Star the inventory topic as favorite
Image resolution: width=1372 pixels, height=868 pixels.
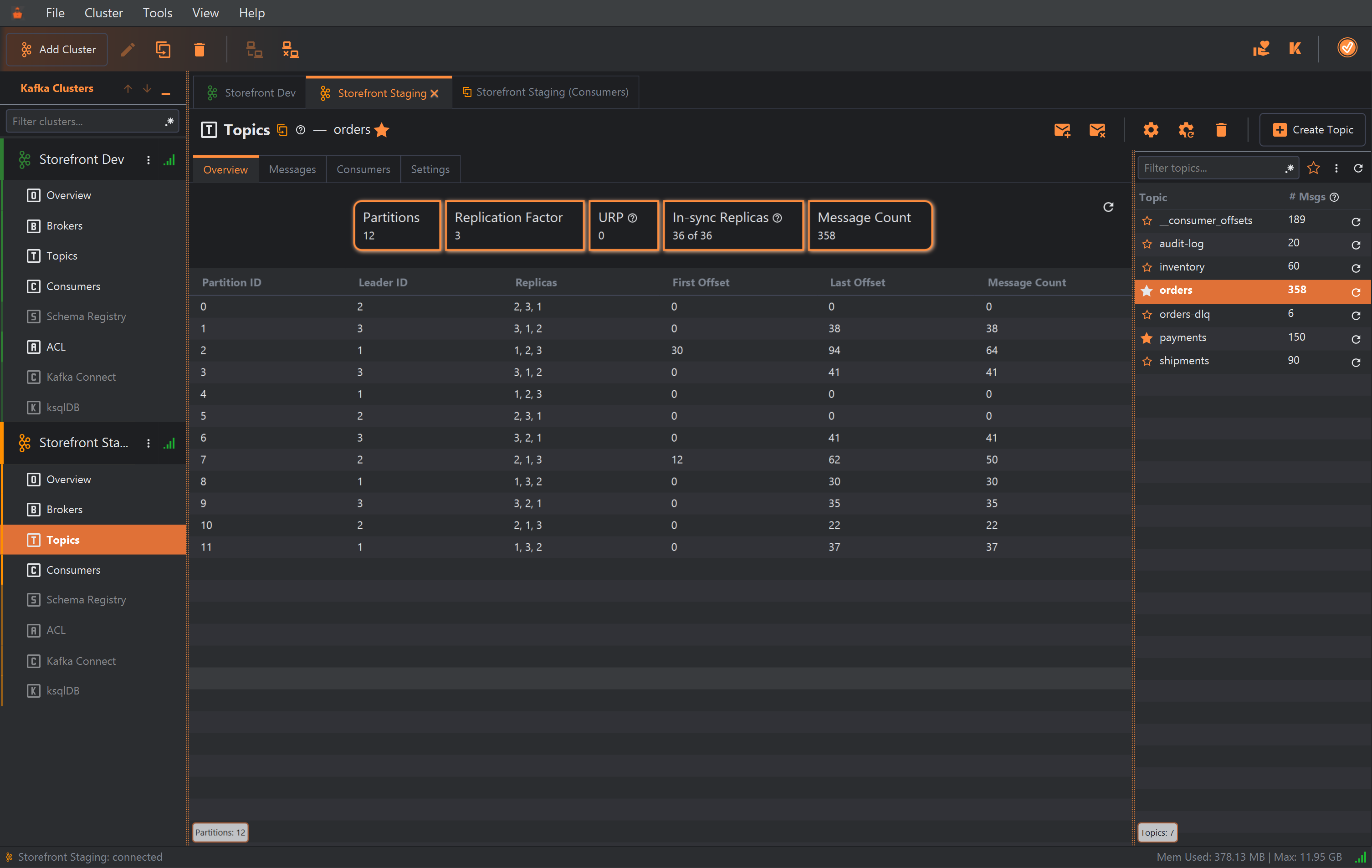[1147, 268]
